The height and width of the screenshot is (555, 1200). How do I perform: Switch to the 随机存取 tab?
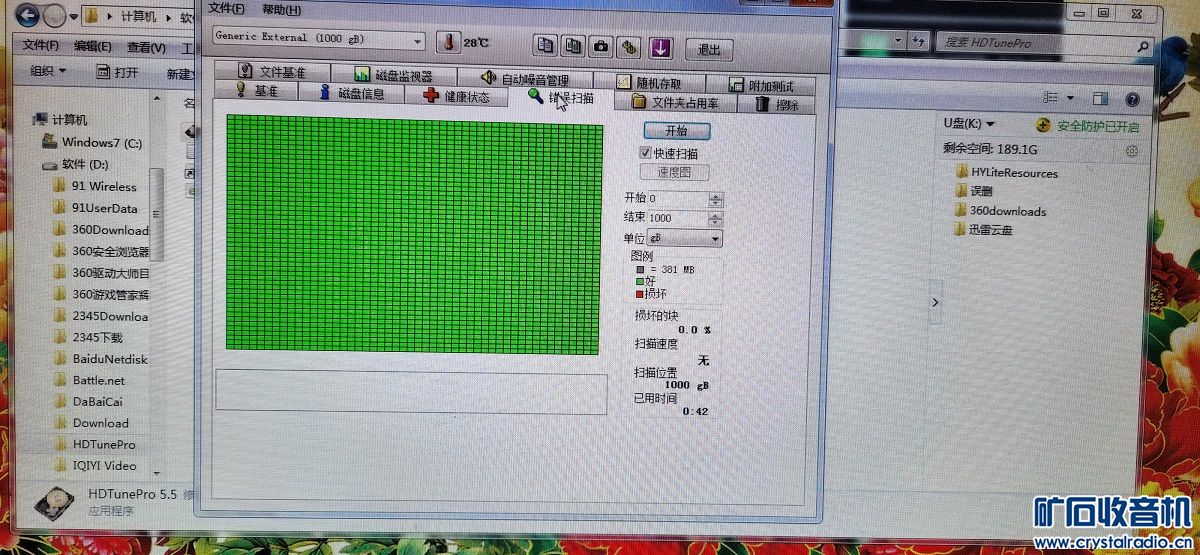coord(649,83)
